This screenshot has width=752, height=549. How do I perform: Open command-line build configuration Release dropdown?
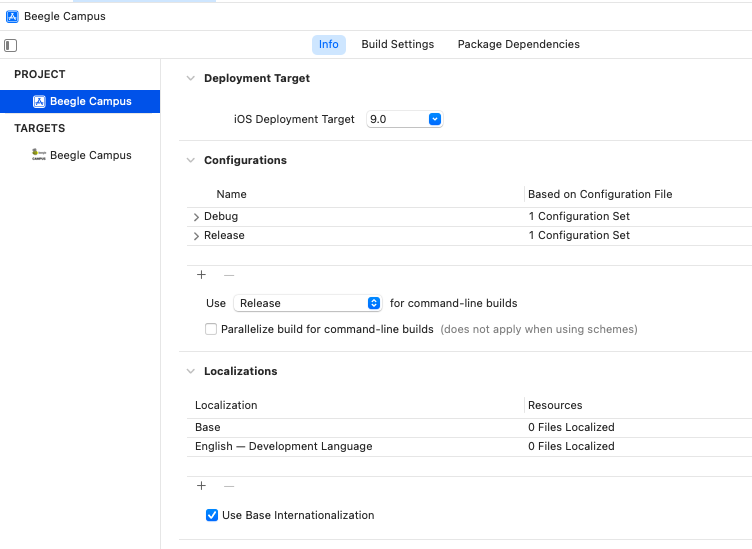(x=307, y=303)
